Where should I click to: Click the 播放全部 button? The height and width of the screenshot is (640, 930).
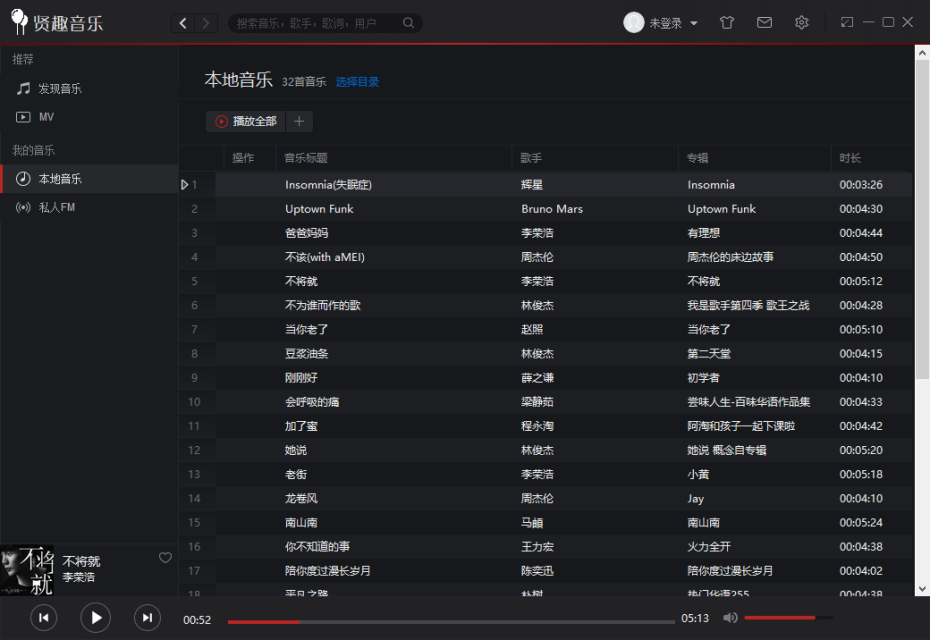[246, 121]
